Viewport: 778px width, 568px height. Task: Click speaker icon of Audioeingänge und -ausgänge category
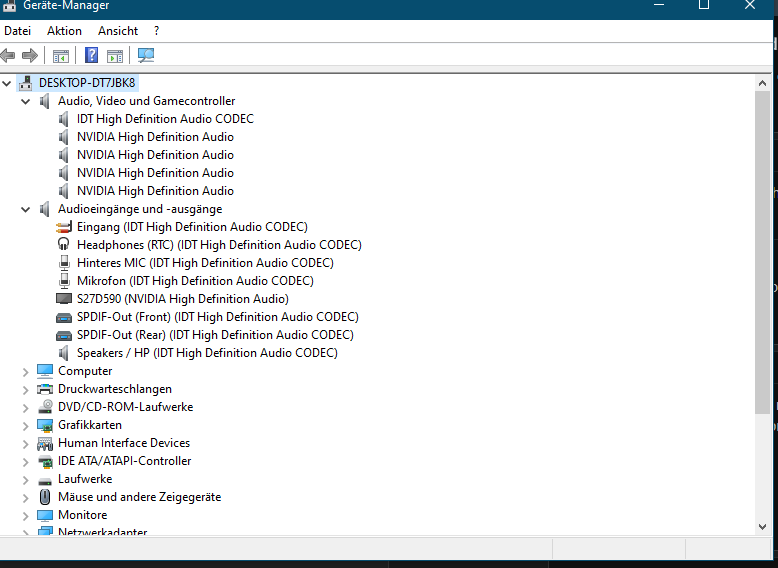click(45, 209)
